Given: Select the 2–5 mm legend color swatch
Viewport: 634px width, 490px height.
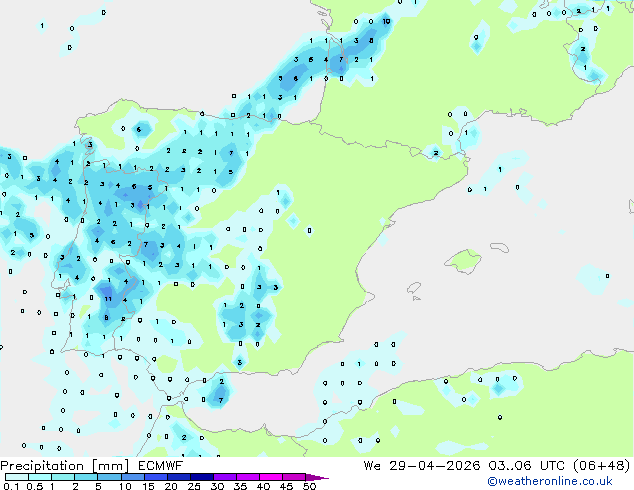Looking at the screenshot, I should [86, 477].
